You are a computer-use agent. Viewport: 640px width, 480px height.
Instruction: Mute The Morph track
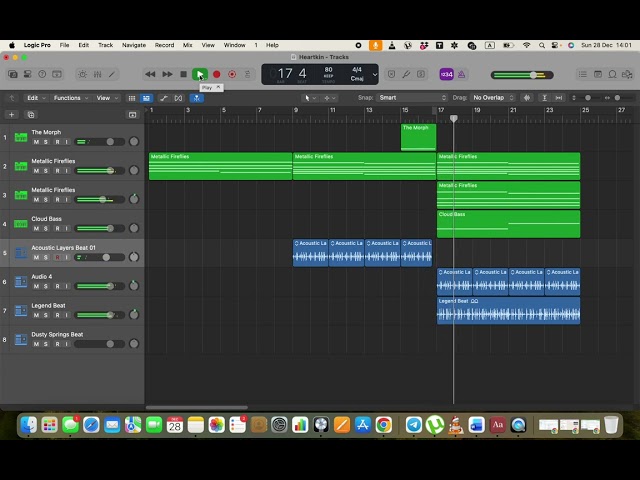[36, 142]
